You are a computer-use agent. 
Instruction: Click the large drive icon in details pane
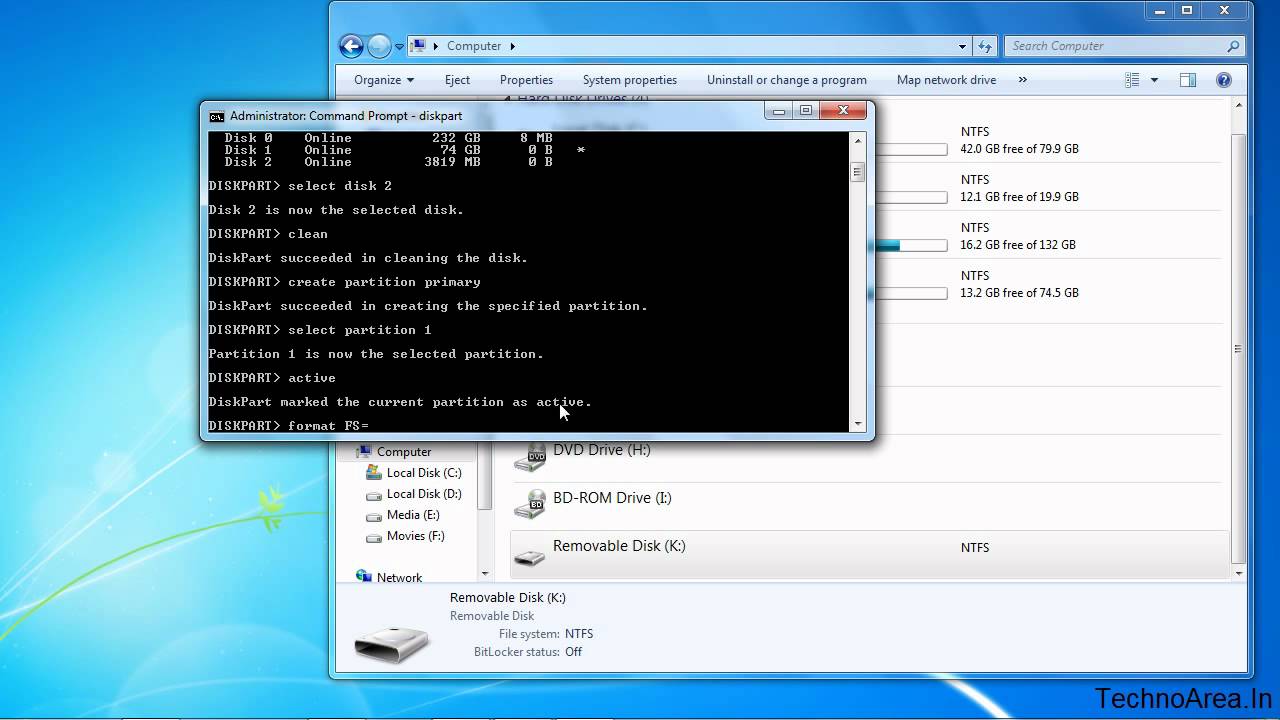(392, 644)
